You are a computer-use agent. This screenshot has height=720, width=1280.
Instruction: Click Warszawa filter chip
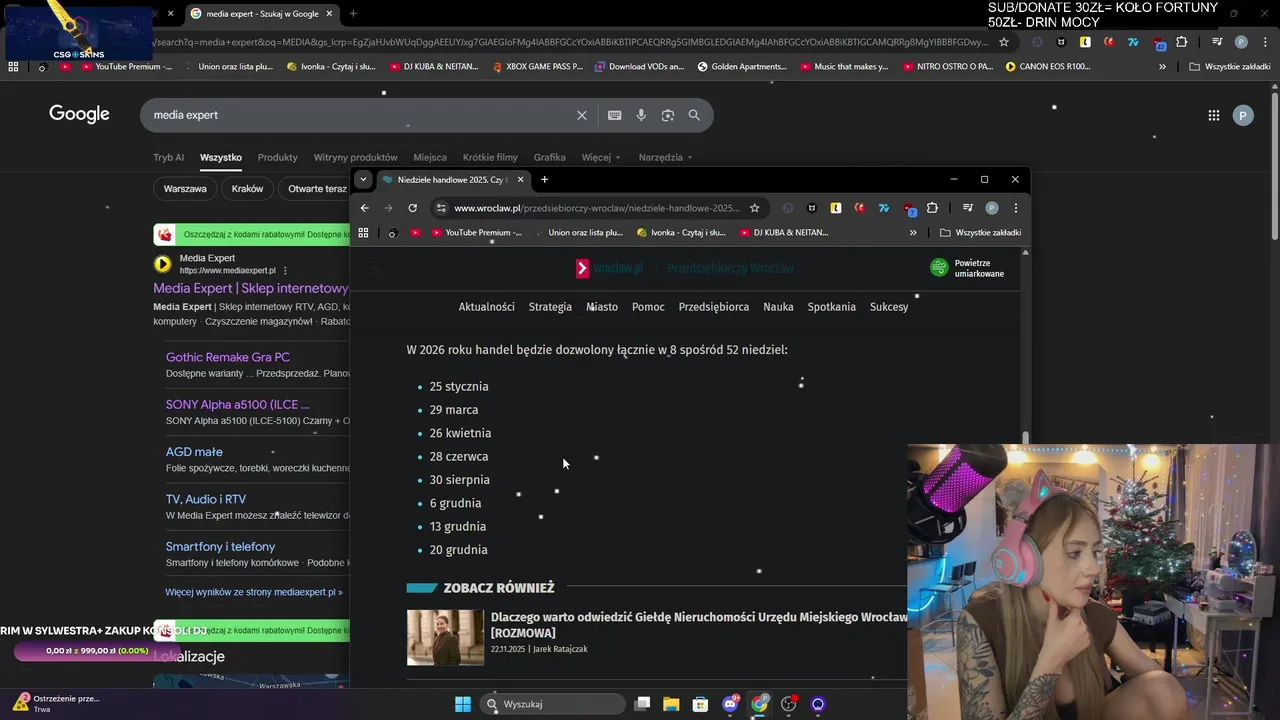point(185,188)
